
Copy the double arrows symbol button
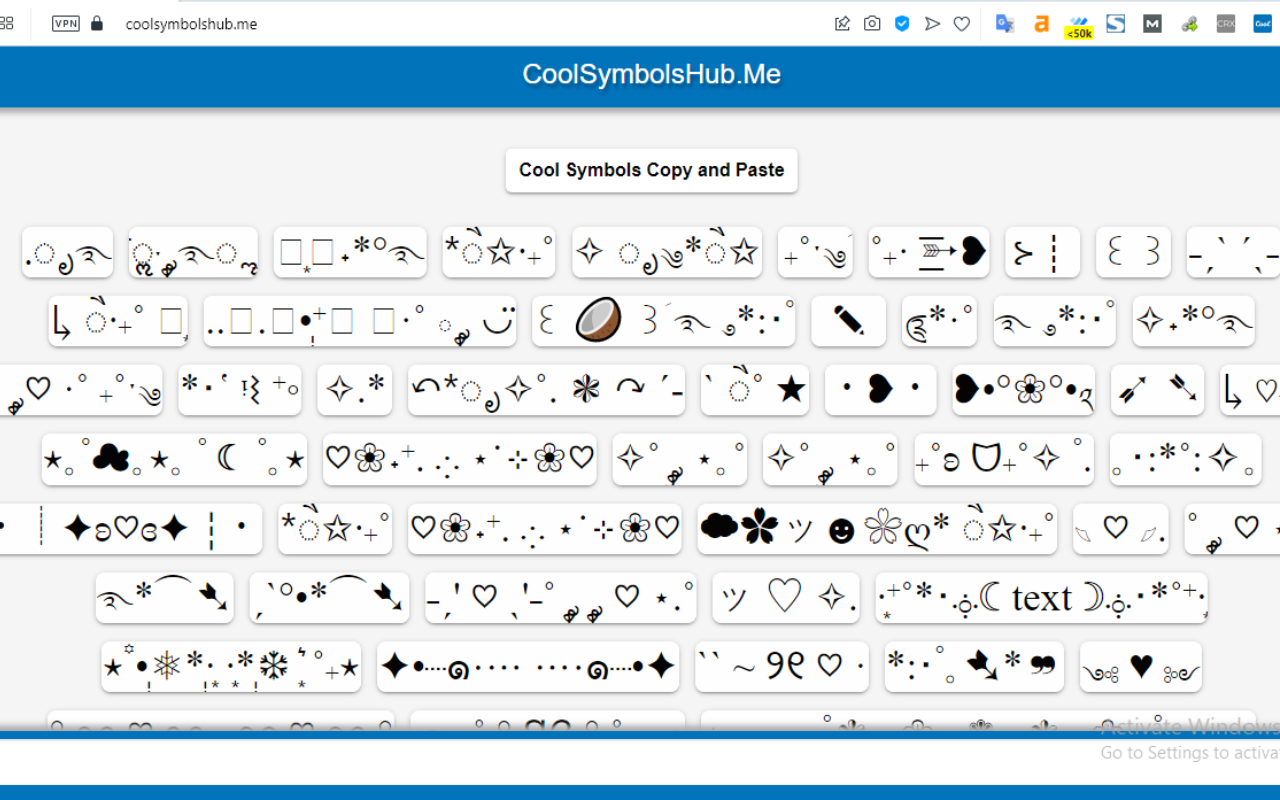(1157, 390)
